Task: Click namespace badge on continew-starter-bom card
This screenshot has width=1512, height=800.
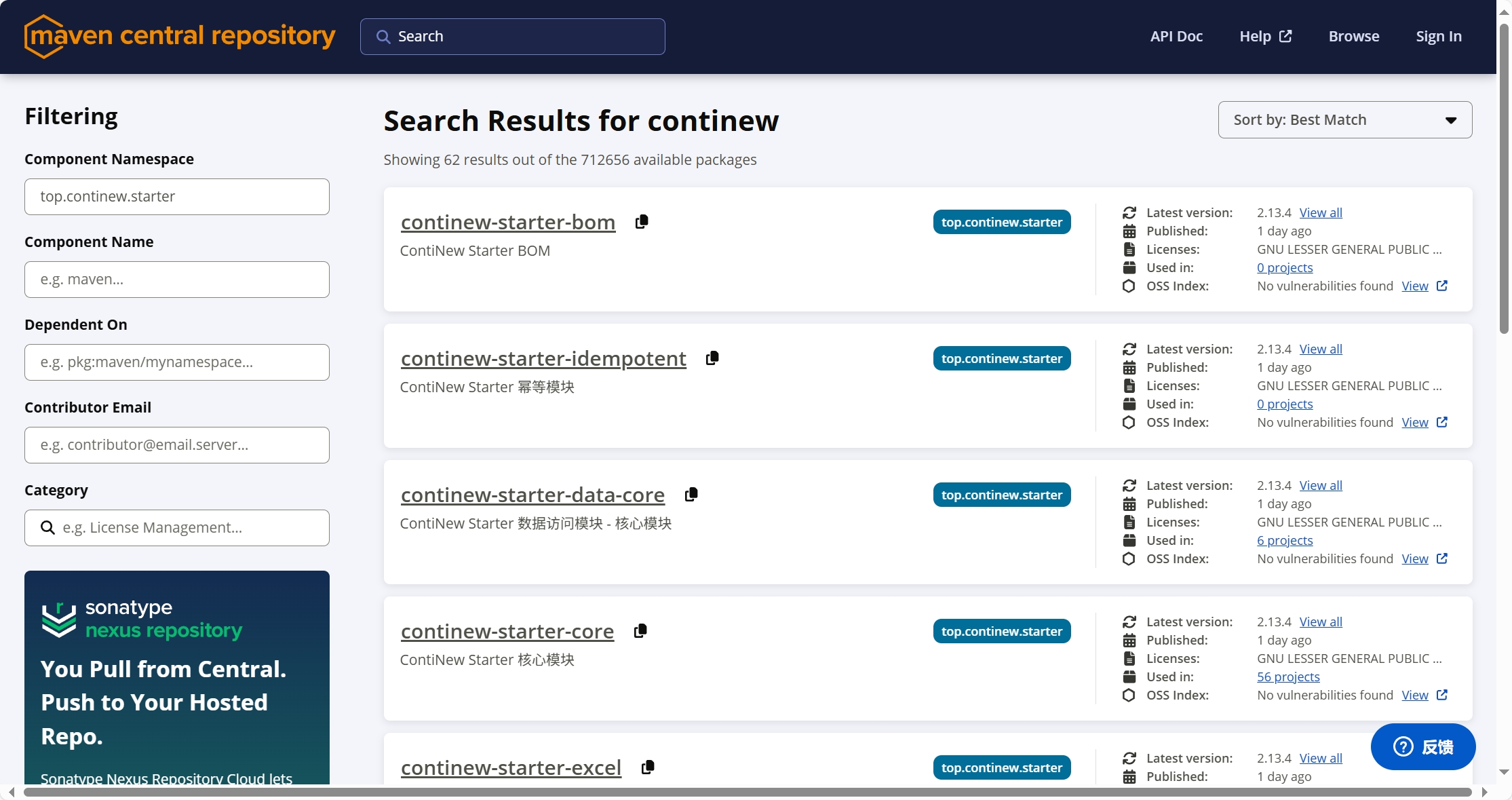Action: [1002, 222]
